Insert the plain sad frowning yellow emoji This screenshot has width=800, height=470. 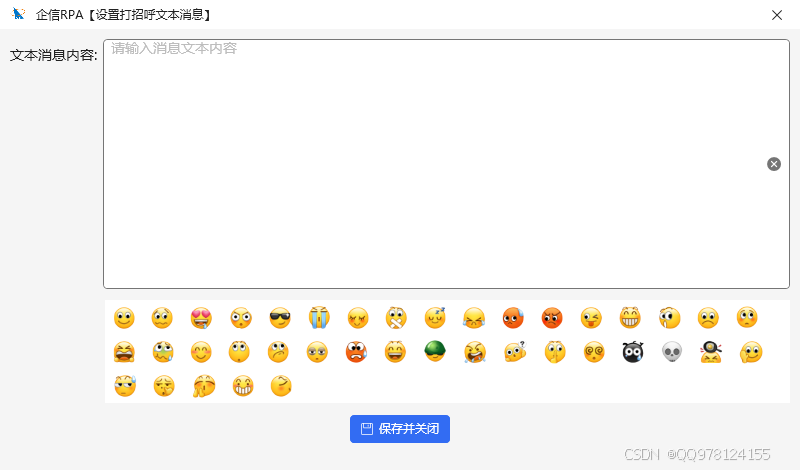(708, 318)
